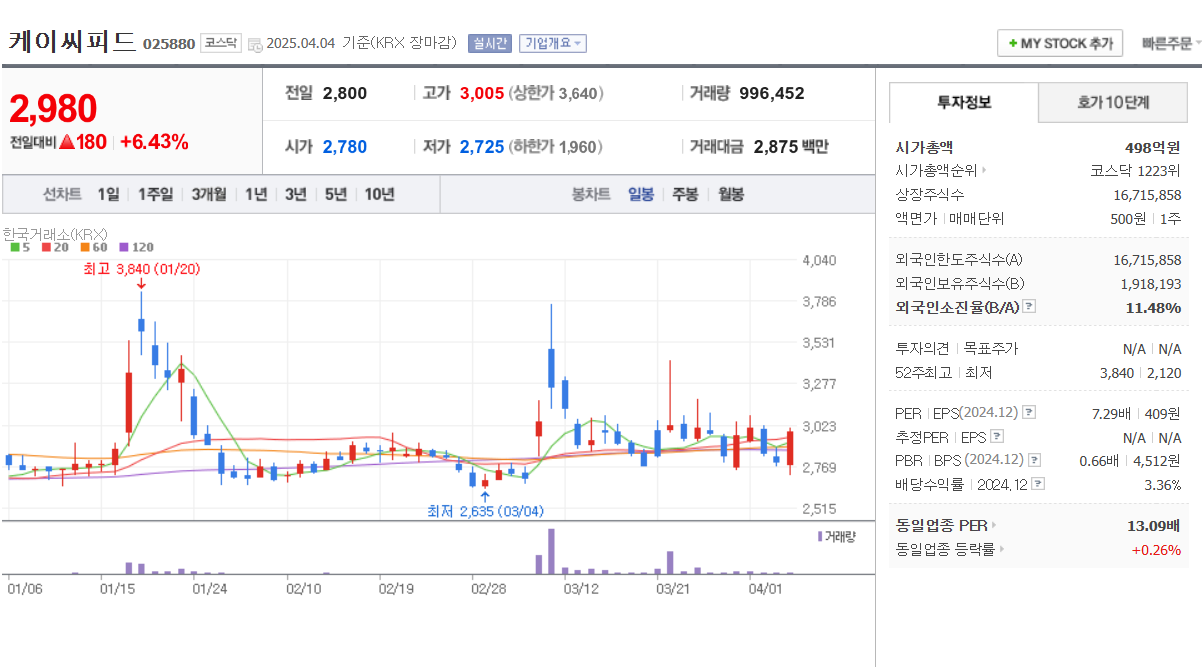The height and width of the screenshot is (667, 1203).
Task: Click the 외국인소진율 value 11.48%
Action: [1153, 307]
